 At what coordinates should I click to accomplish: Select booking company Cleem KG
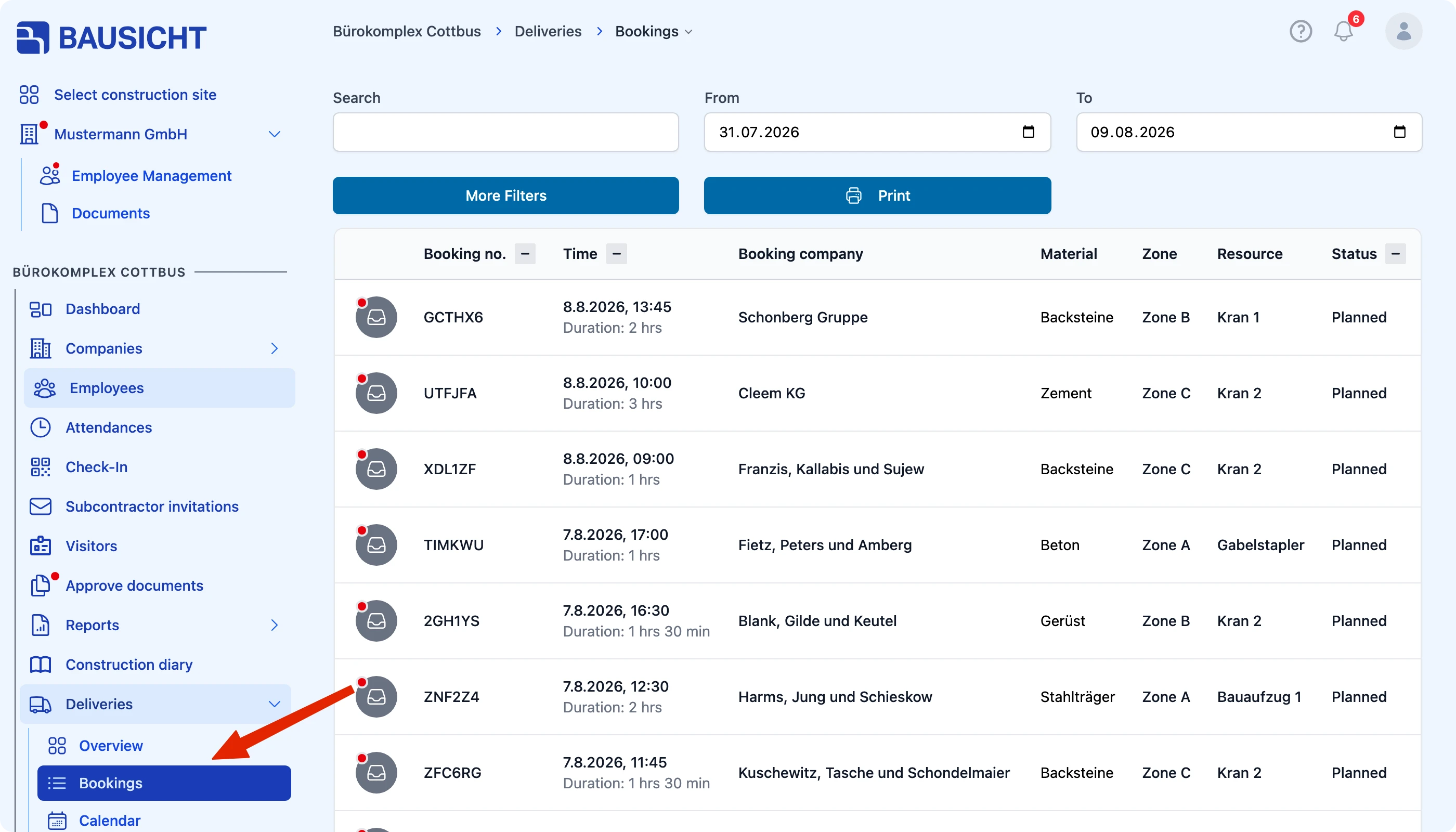pyautogui.click(x=772, y=393)
